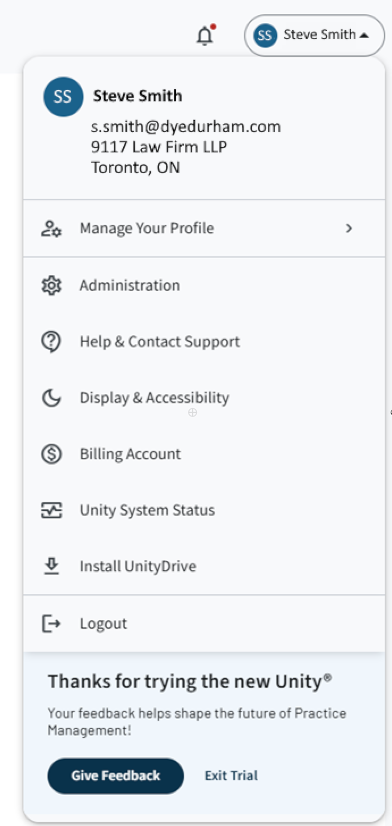The width and height of the screenshot is (392, 826).
Task: Click the Give Feedback button
Action: point(115,776)
